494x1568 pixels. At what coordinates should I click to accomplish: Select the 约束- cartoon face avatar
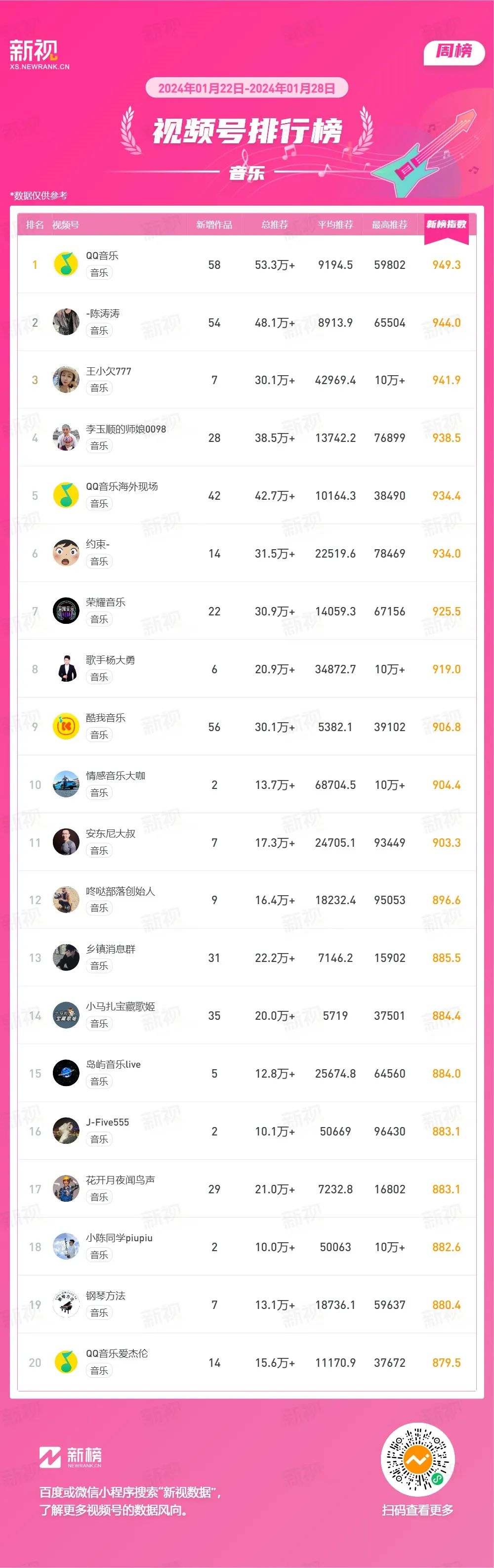(66, 553)
